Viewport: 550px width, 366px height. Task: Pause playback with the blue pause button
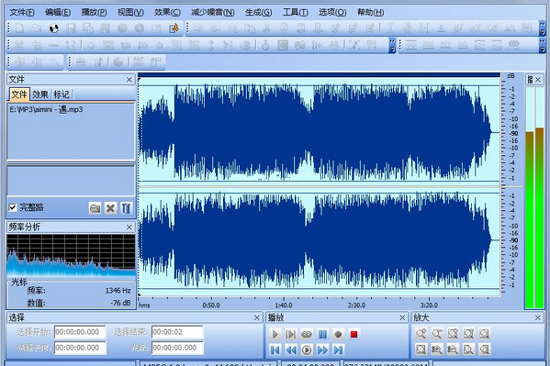(x=322, y=334)
